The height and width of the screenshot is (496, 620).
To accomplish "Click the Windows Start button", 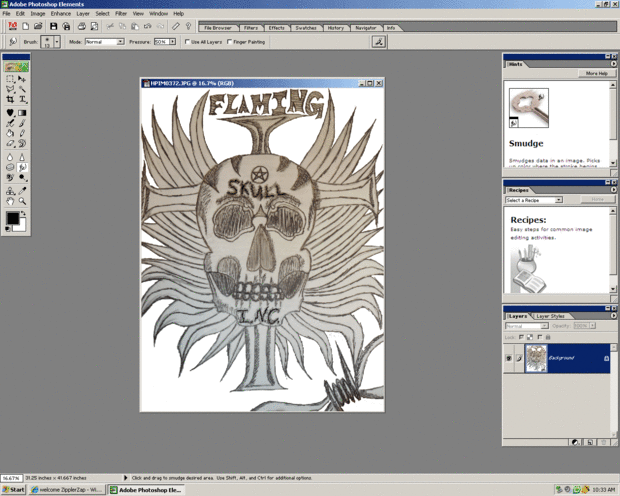I will [13, 490].
